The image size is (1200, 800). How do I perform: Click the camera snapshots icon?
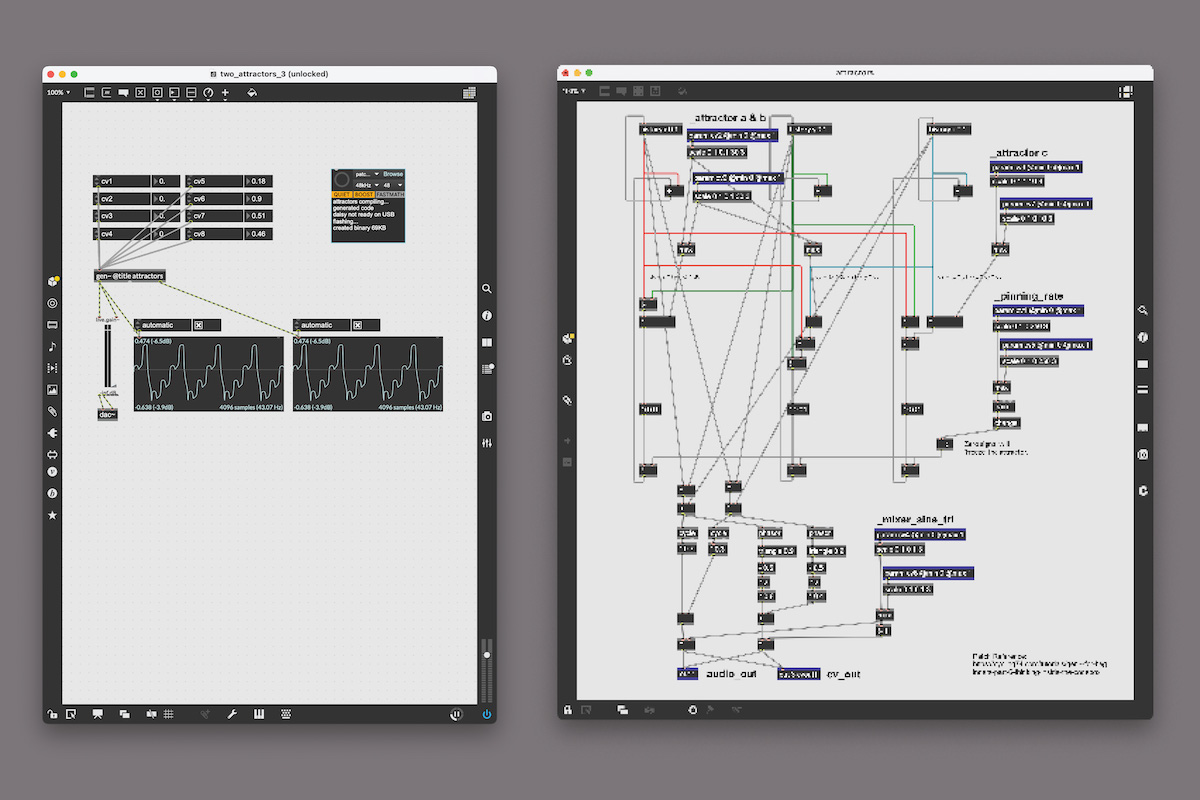[x=487, y=416]
